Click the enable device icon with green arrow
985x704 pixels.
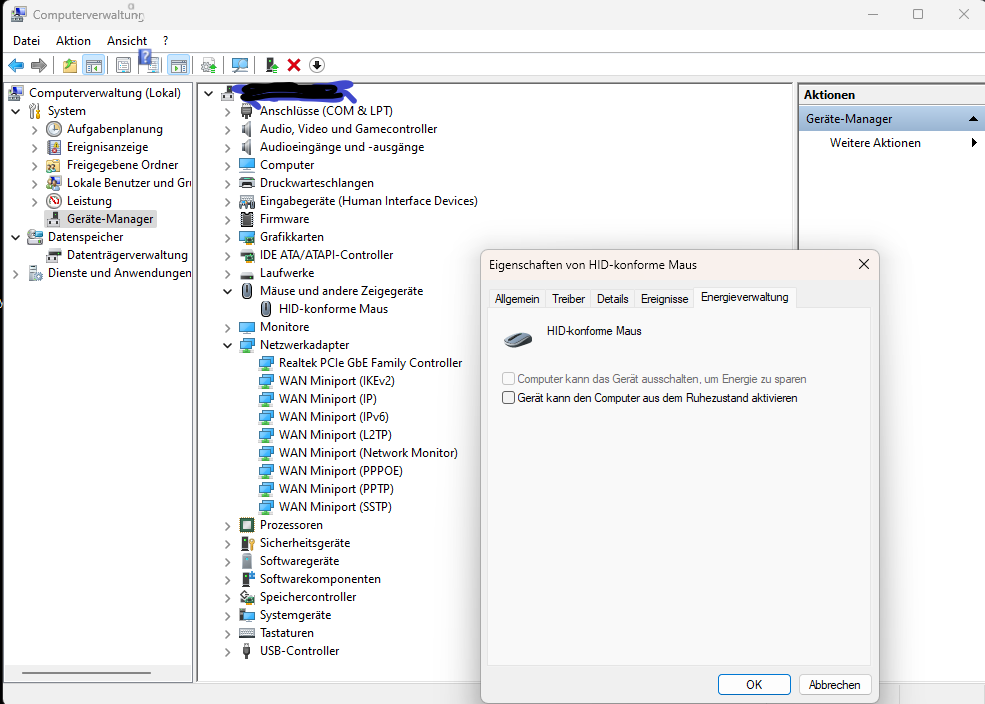271,65
